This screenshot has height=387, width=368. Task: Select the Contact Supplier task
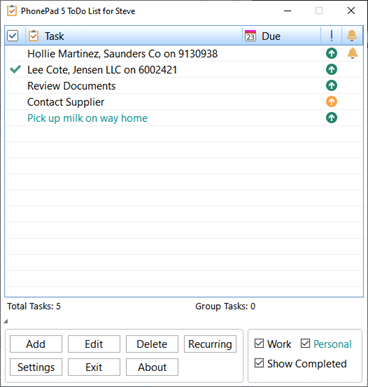[184, 102]
